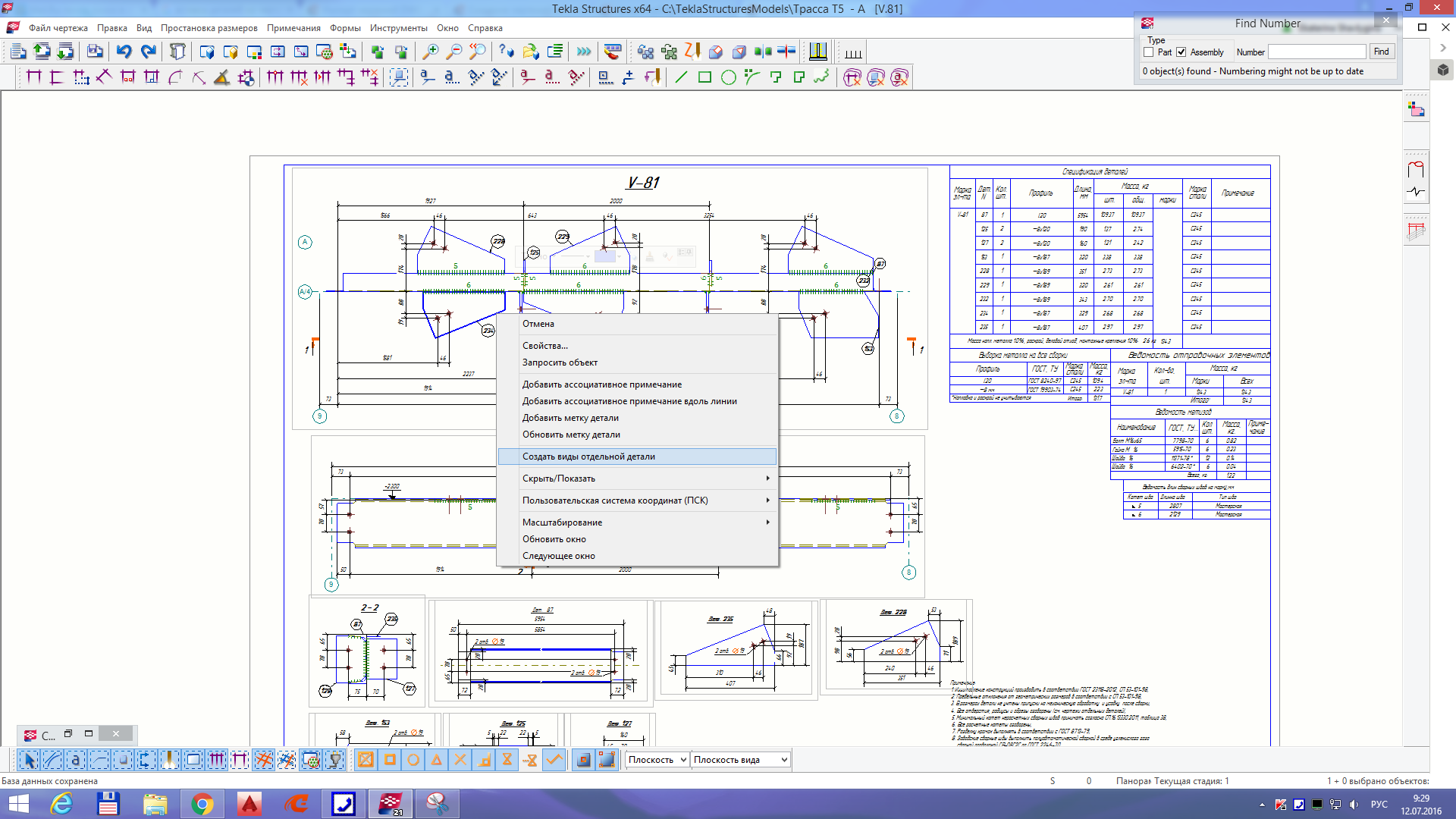Select the draw circle tool
Viewport: 1456px width, 819px height.
(x=728, y=77)
